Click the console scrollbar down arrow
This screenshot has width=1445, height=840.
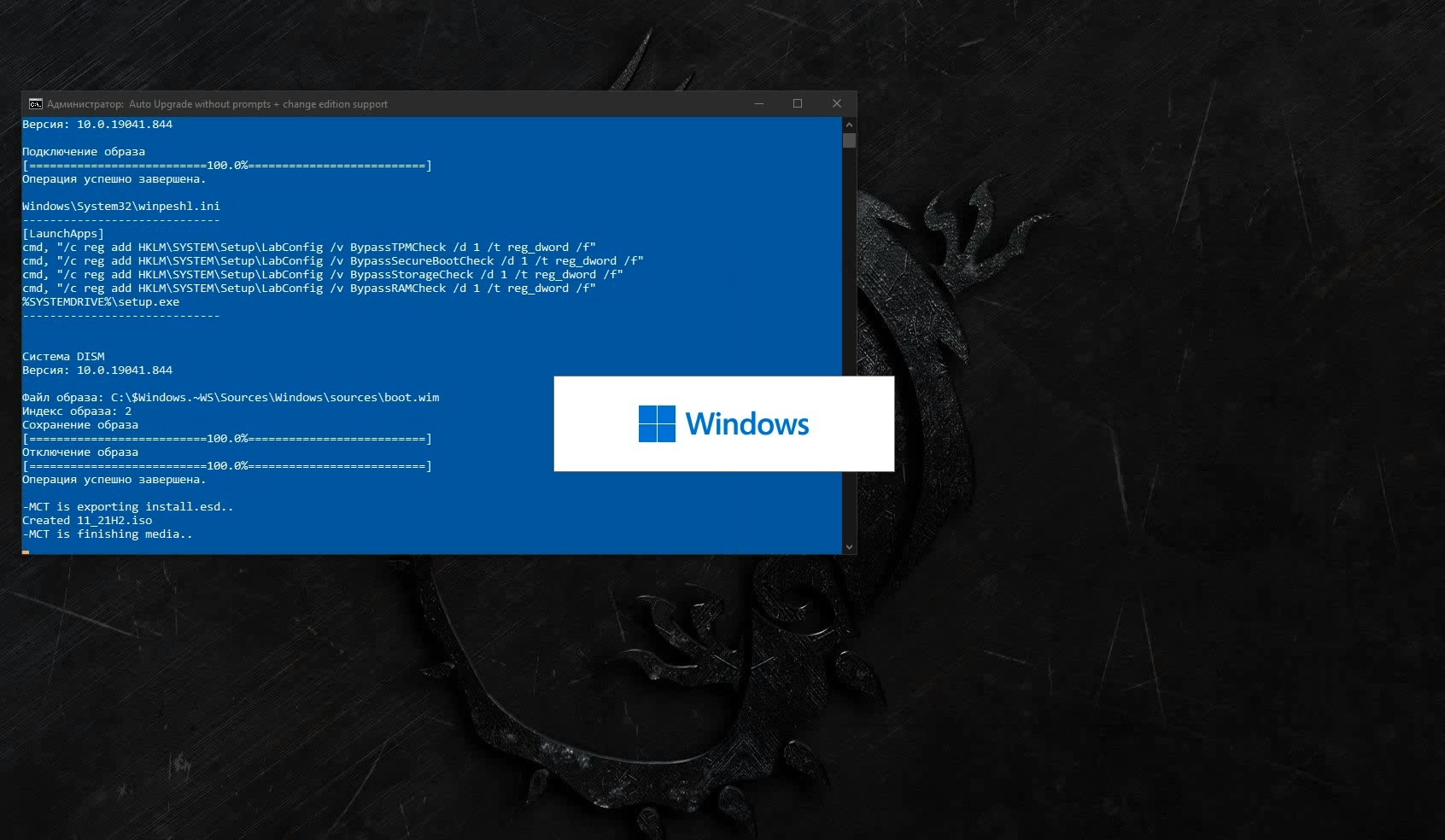[x=849, y=547]
